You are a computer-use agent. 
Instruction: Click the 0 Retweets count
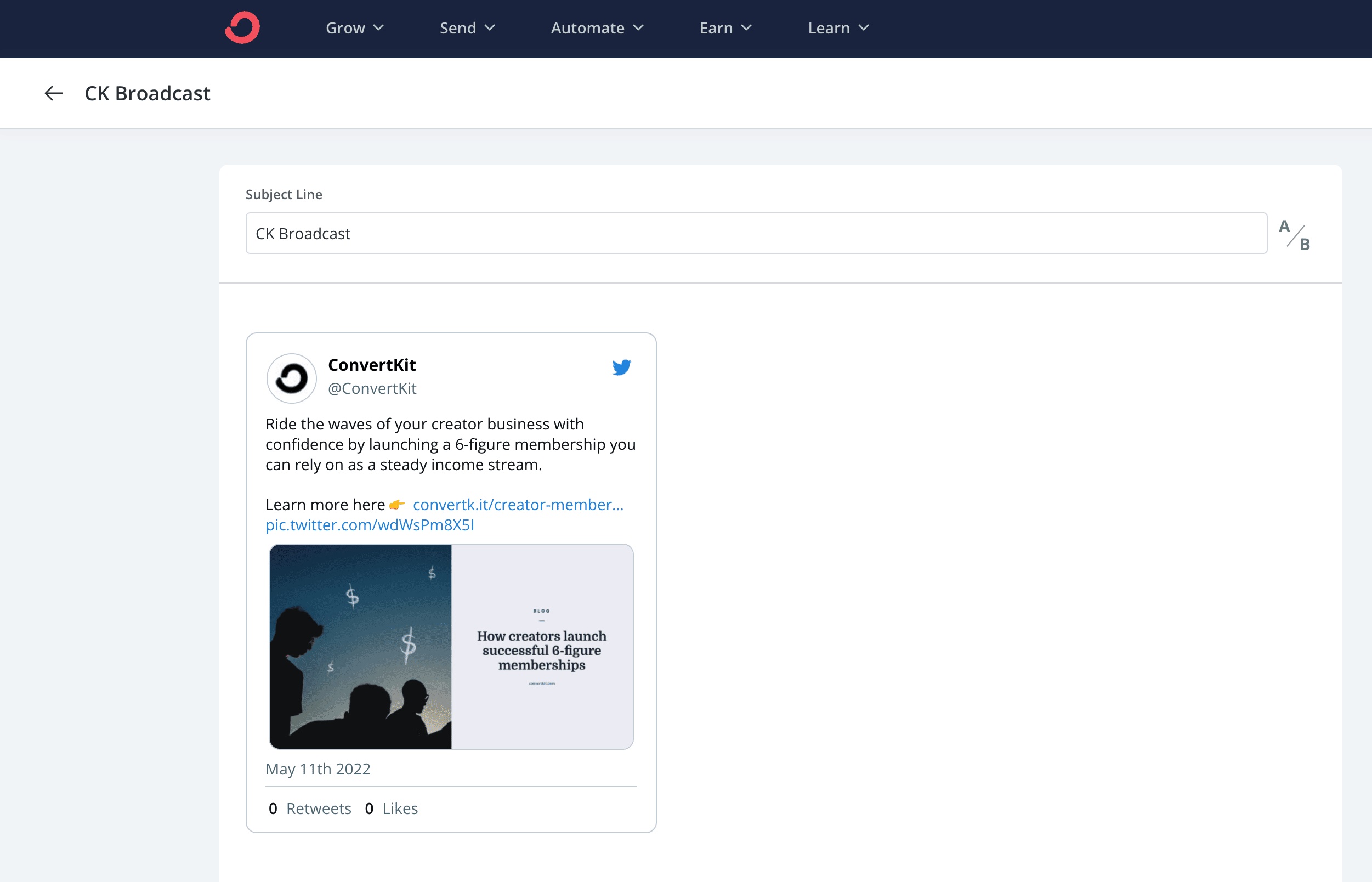click(310, 808)
